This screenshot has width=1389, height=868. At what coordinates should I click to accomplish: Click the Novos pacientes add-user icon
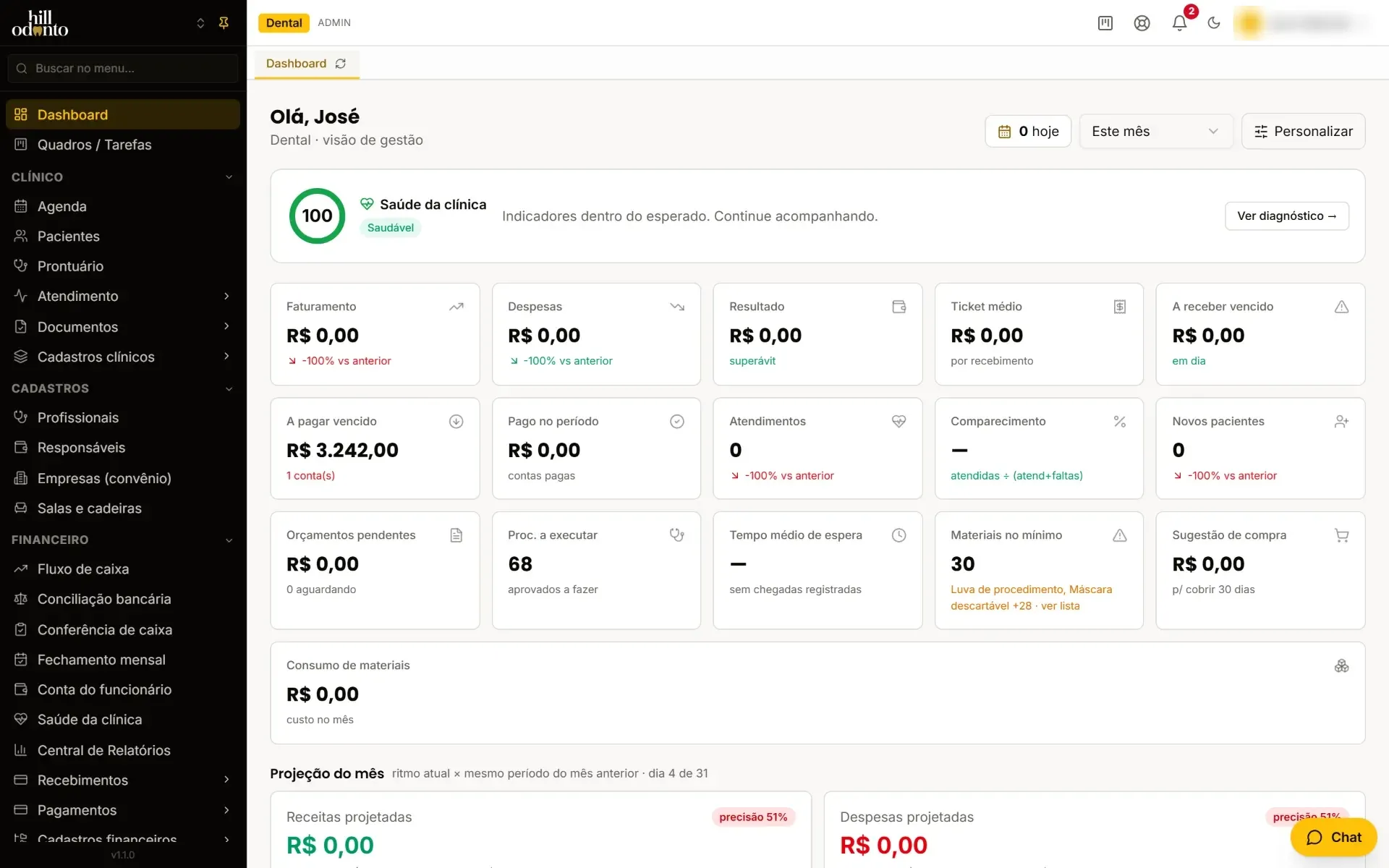coord(1341,421)
